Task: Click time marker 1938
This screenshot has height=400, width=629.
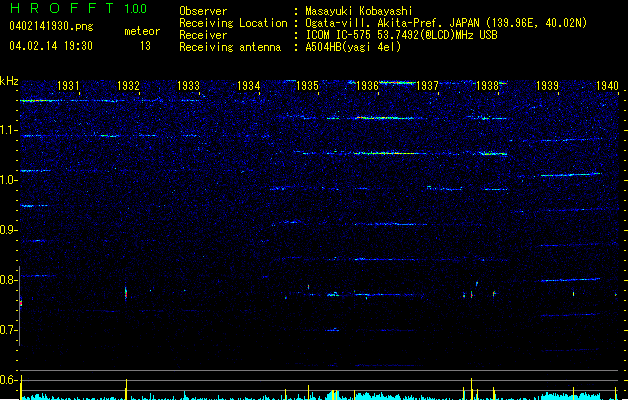Action: tap(487, 86)
